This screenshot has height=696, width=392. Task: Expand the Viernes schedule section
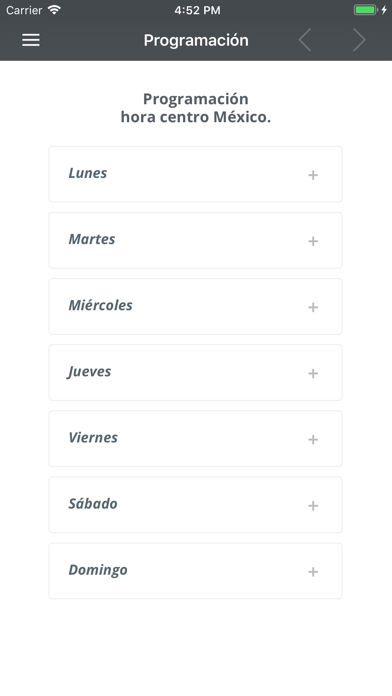[195, 439]
